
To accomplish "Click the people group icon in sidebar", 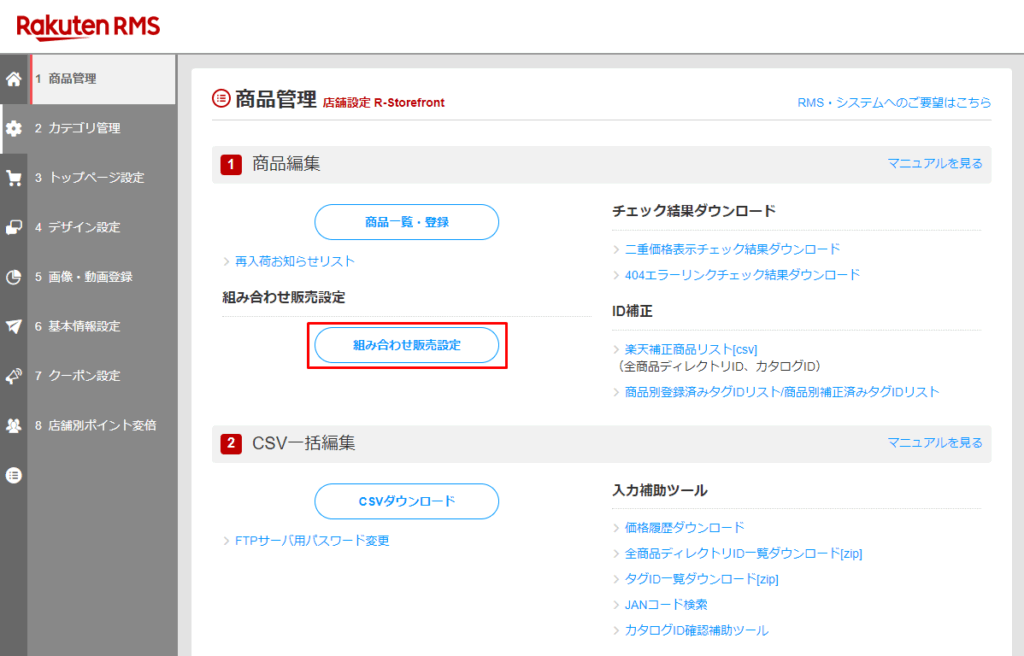I will [14, 426].
